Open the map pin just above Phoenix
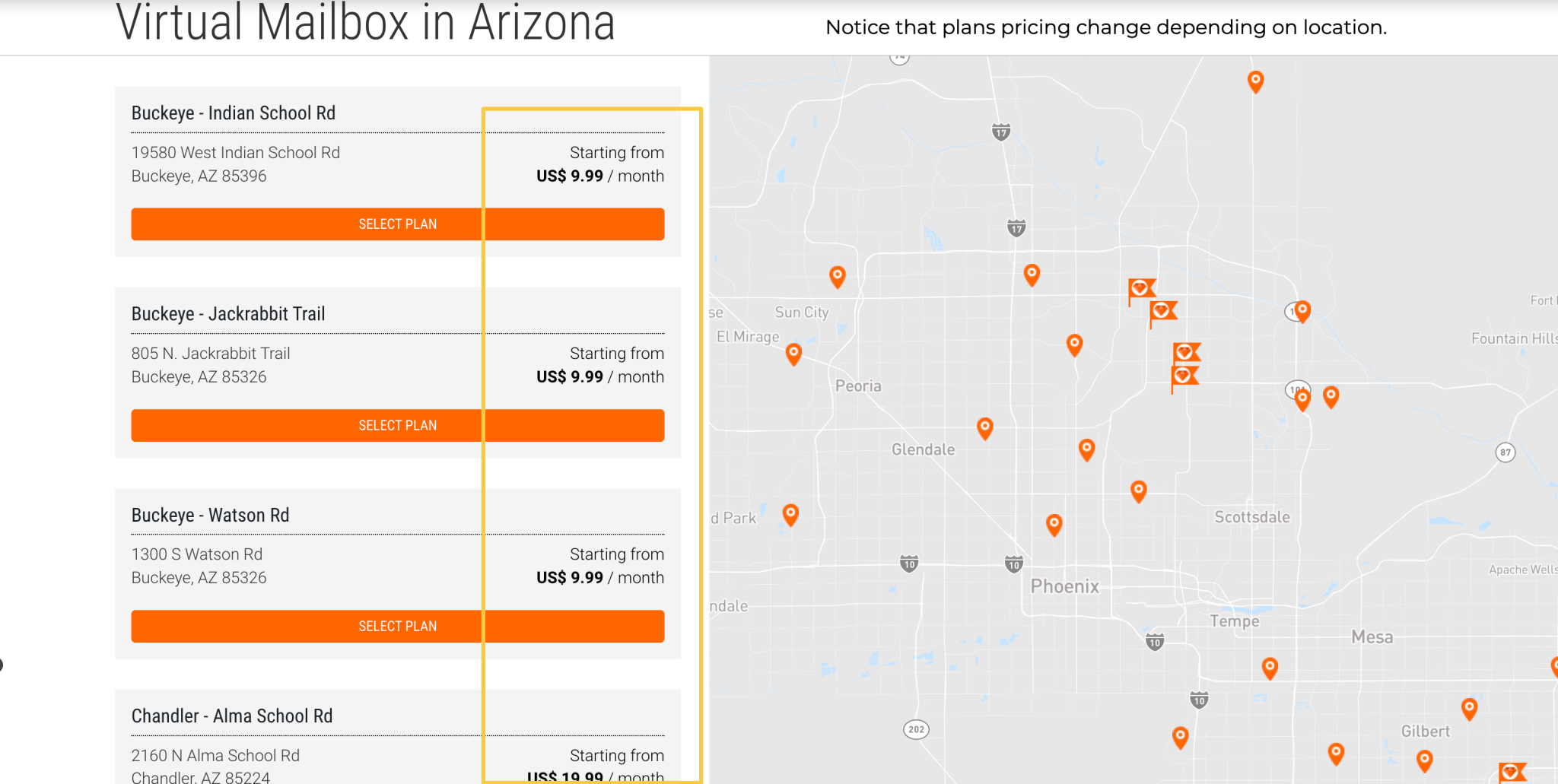1558x784 pixels. [x=1054, y=523]
